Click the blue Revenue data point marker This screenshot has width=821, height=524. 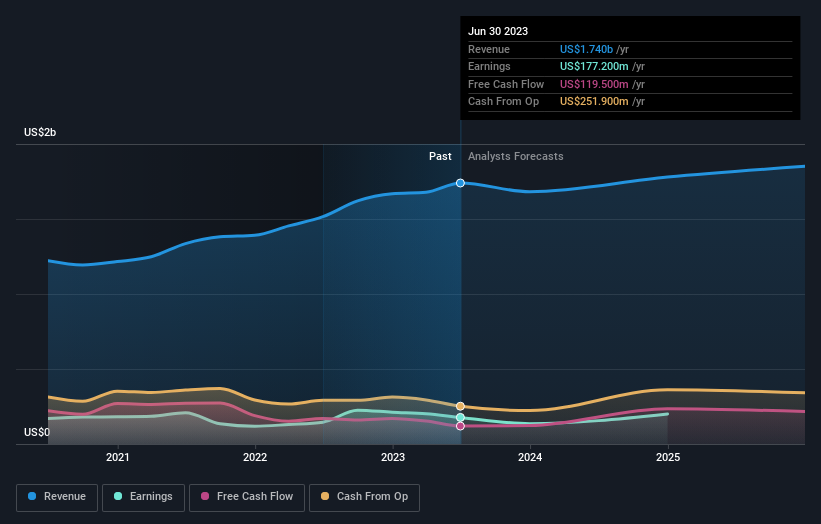tap(460, 183)
